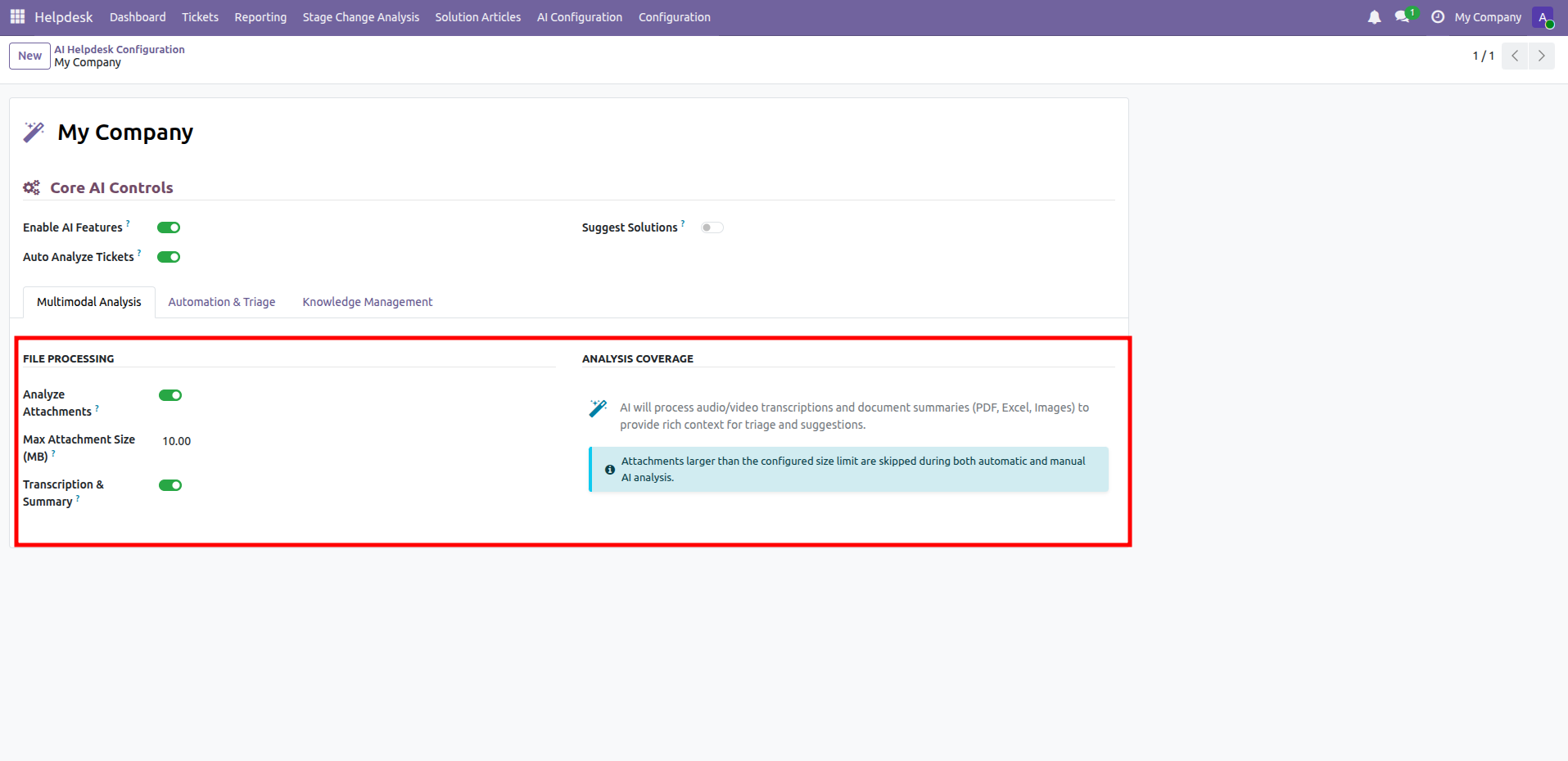Open the AI Configuration menu
The image size is (1568, 761).
click(580, 17)
